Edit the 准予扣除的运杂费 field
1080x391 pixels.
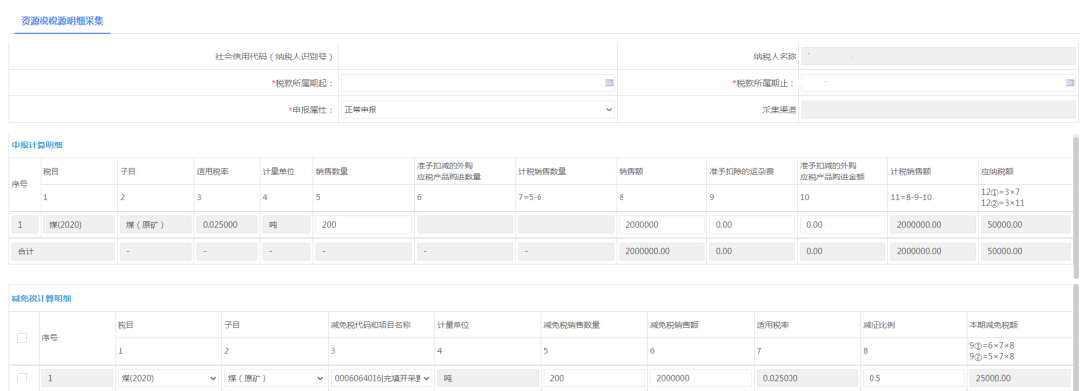(752, 224)
